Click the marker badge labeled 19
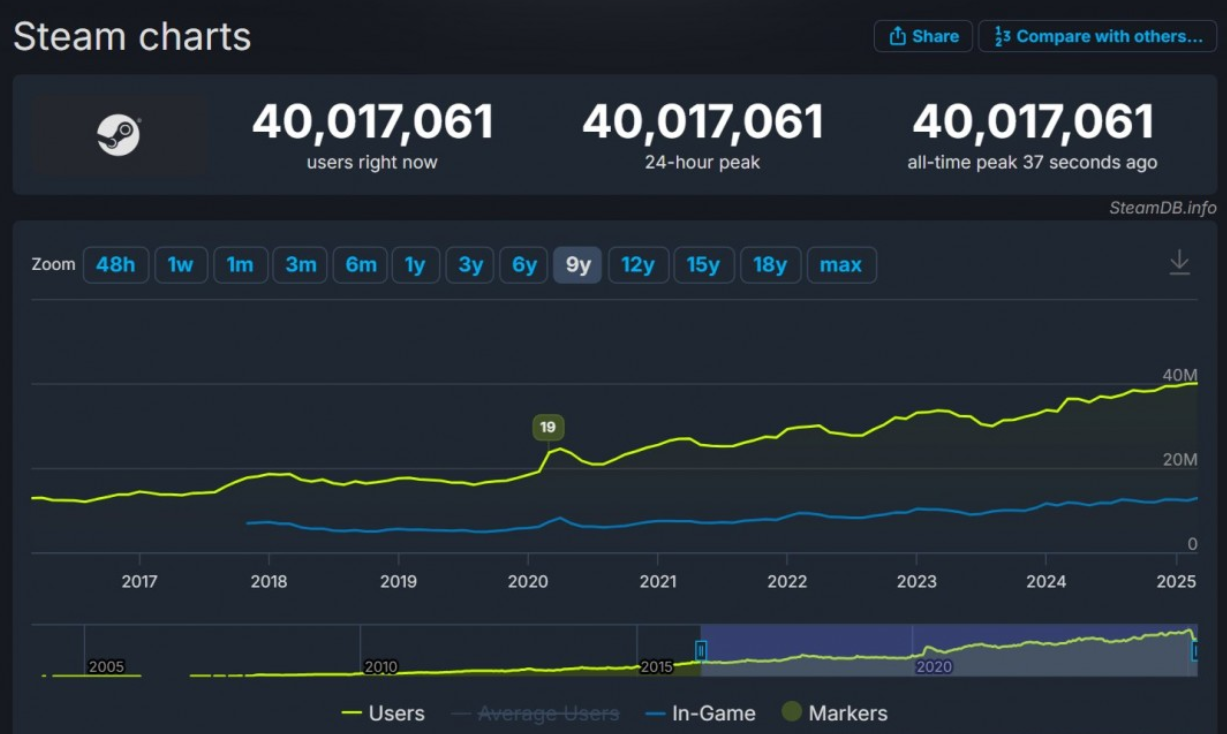Viewport: 1227px width, 734px height. tap(548, 428)
